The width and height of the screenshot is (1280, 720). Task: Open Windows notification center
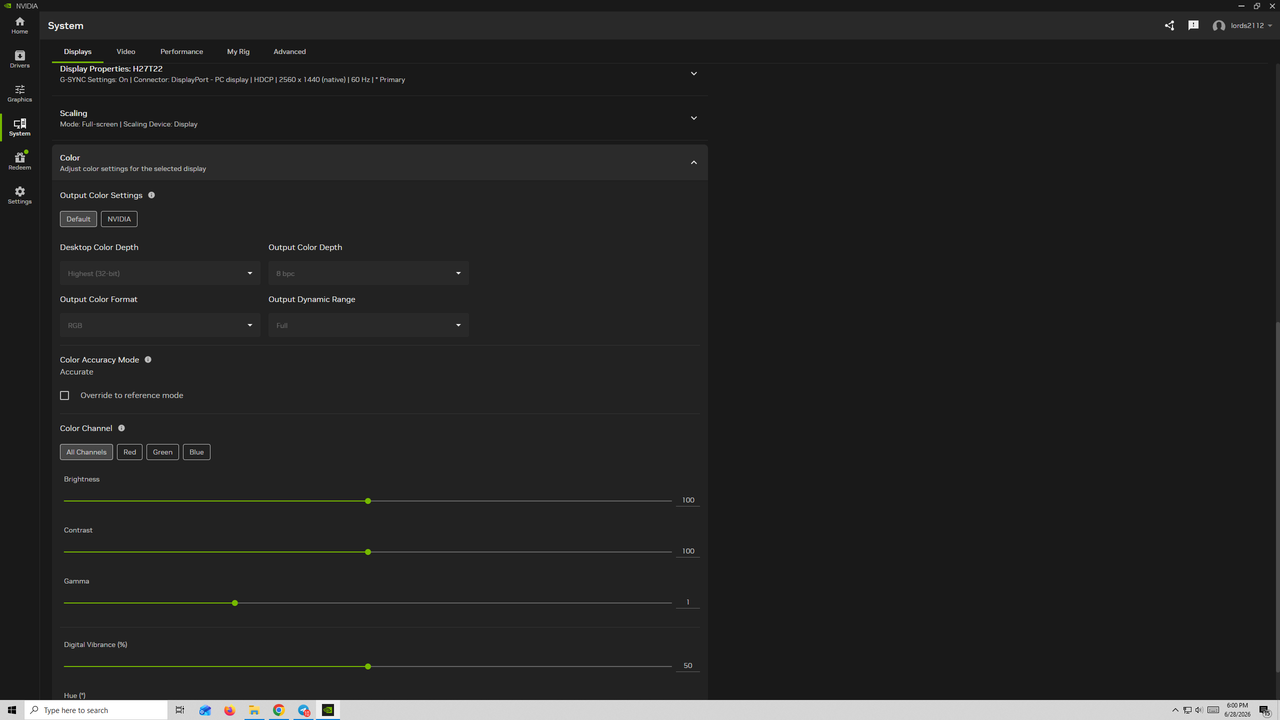1264,710
